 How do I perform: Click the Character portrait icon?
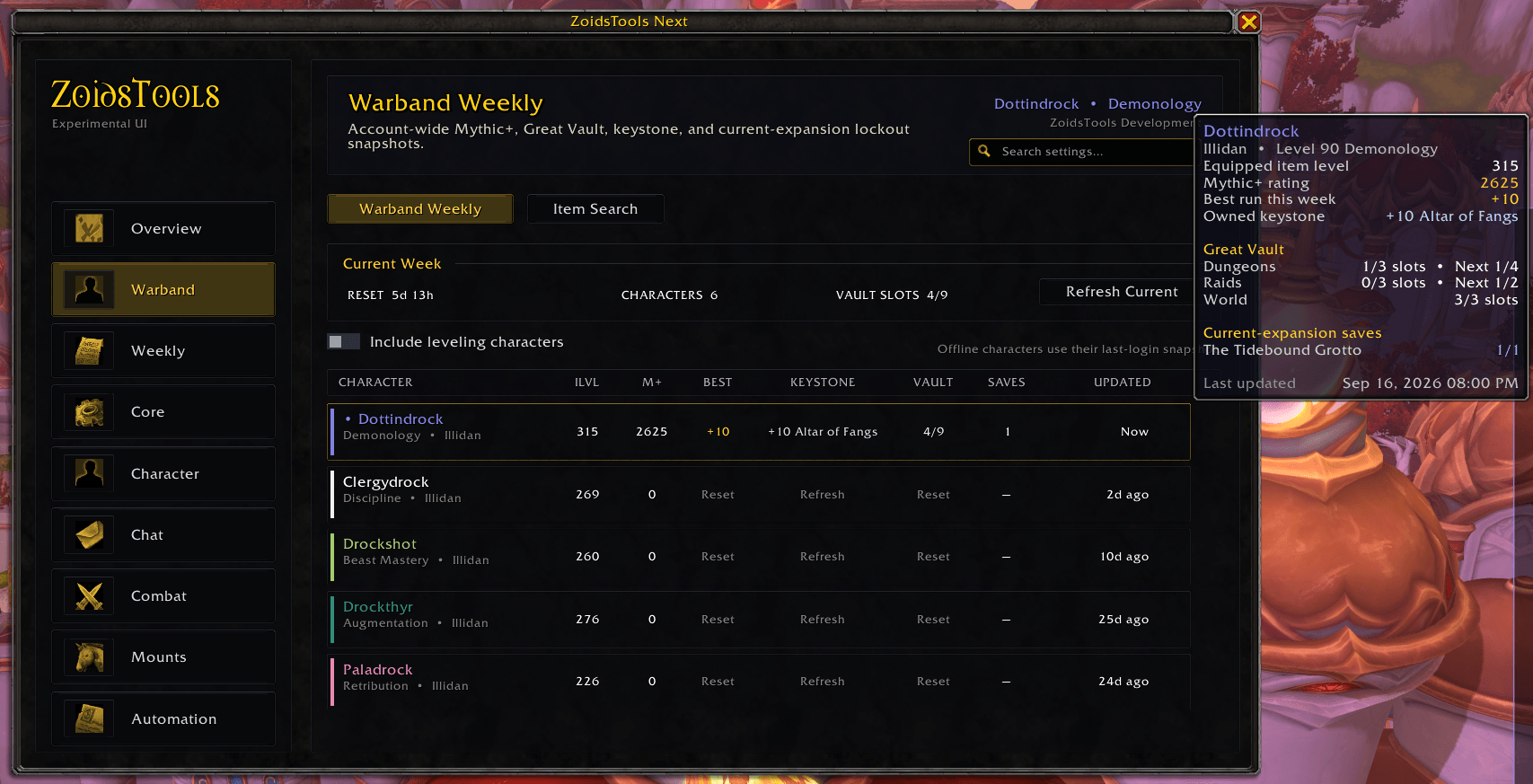(x=89, y=473)
